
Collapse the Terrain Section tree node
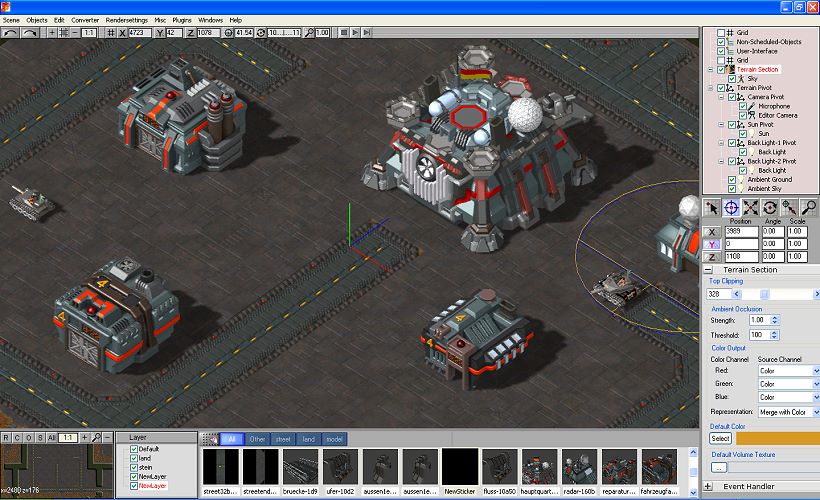[710, 70]
